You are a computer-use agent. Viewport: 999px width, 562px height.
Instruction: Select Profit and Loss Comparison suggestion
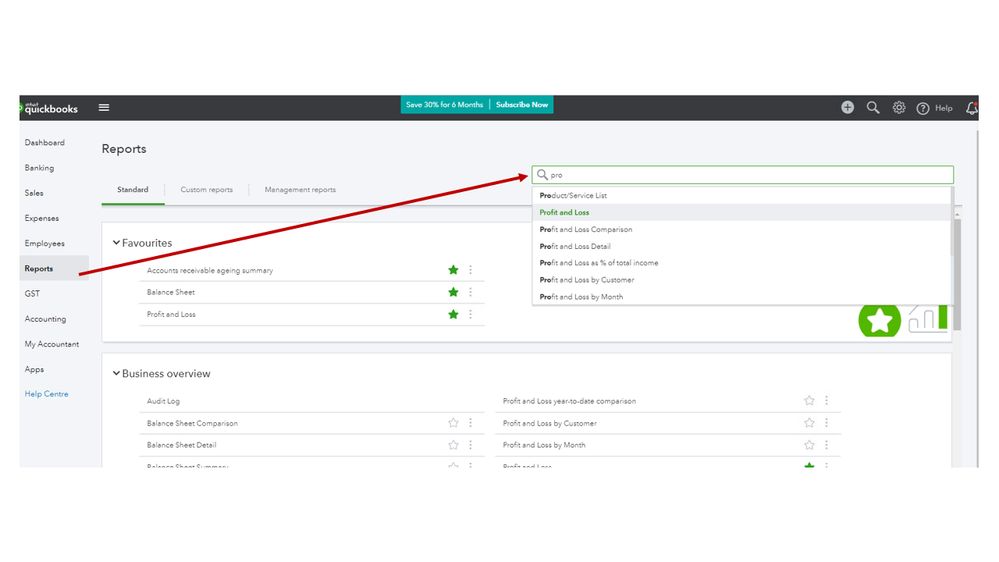pos(742,229)
